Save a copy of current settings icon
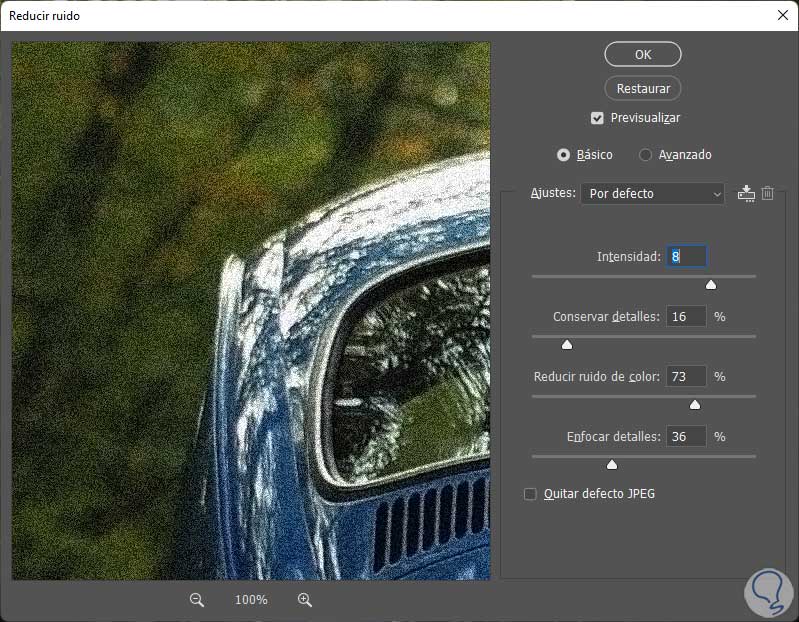This screenshot has height=622, width=799. 746,194
